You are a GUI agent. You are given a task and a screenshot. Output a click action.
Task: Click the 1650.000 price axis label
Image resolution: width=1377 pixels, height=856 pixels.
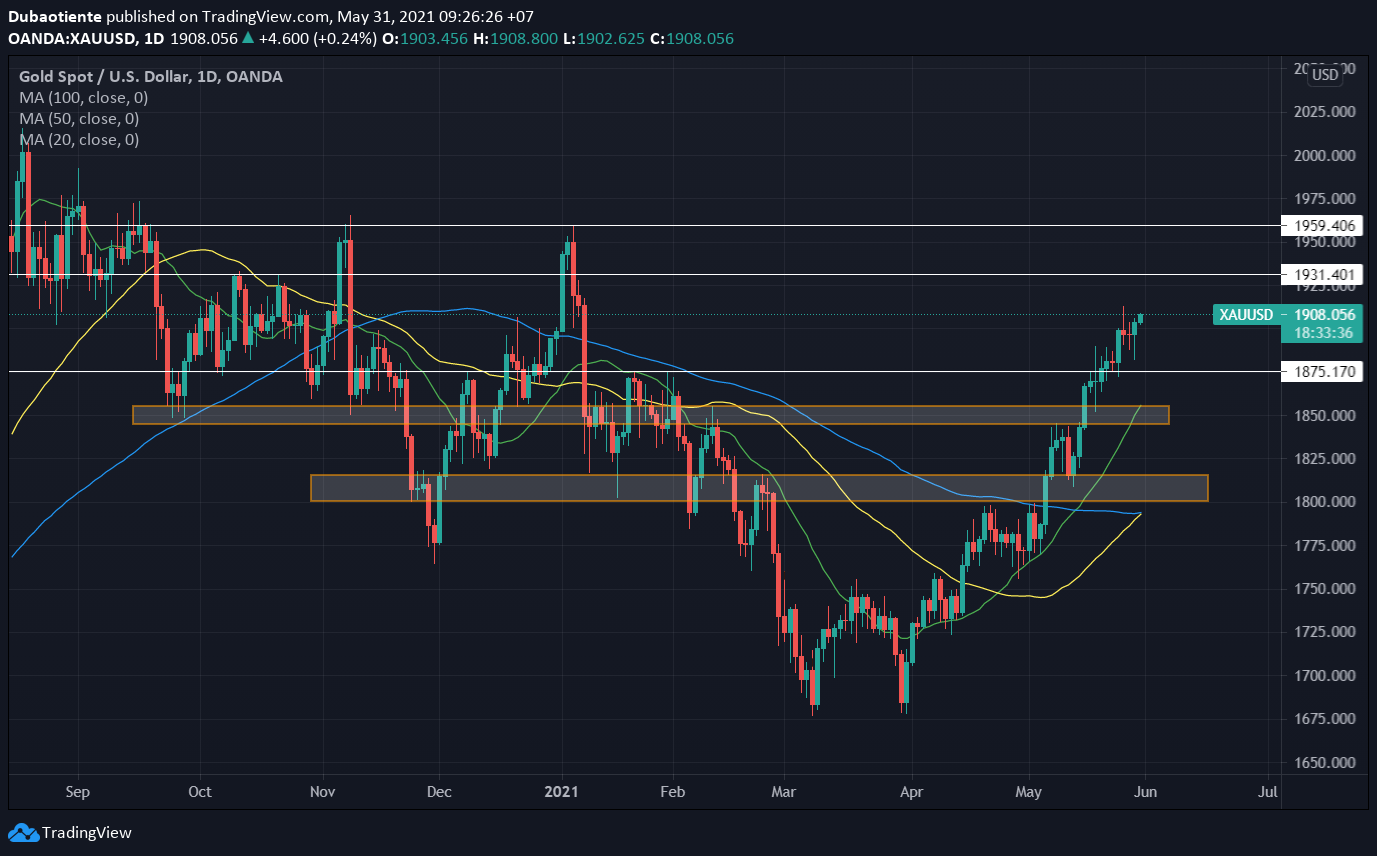click(x=1323, y=763)
